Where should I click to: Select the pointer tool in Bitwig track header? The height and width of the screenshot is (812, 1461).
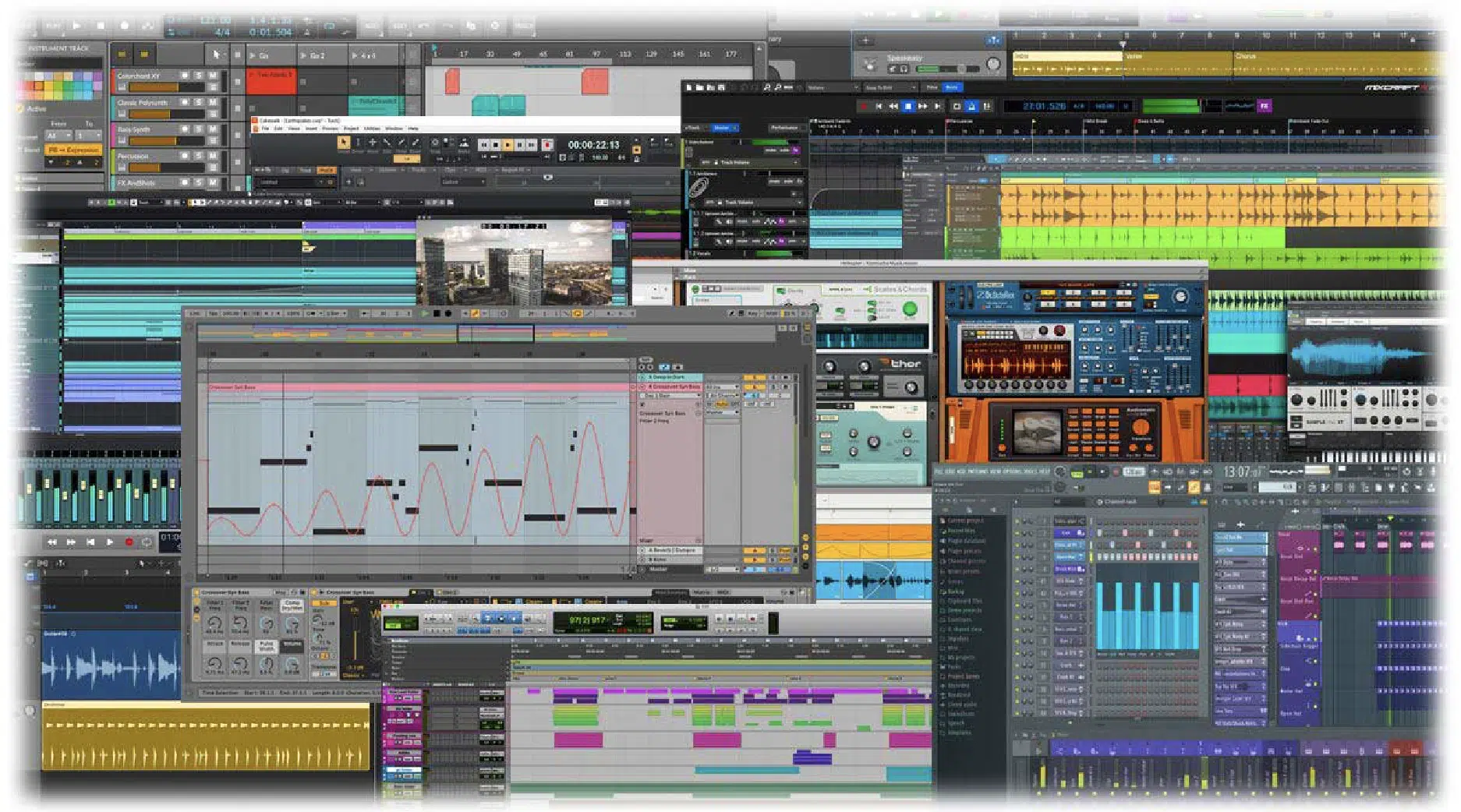pyautogui.click(x=216, y=55)
